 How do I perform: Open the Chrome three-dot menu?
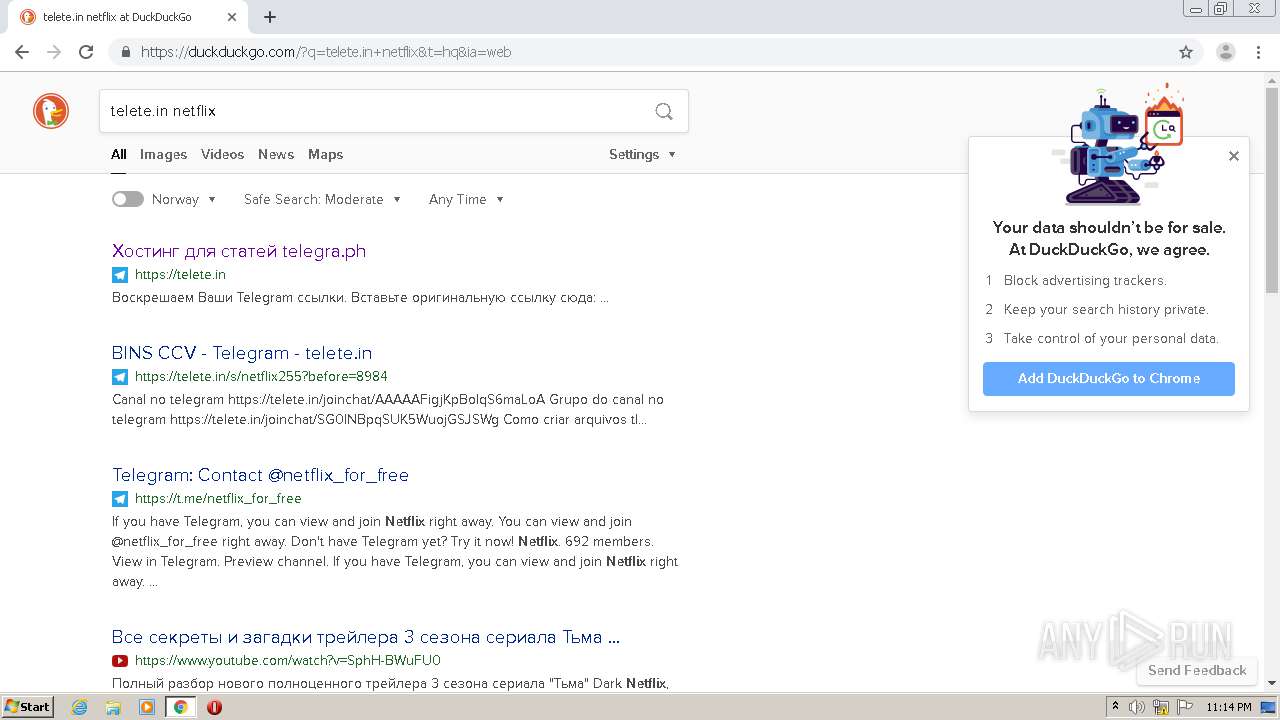point(1258,52)
